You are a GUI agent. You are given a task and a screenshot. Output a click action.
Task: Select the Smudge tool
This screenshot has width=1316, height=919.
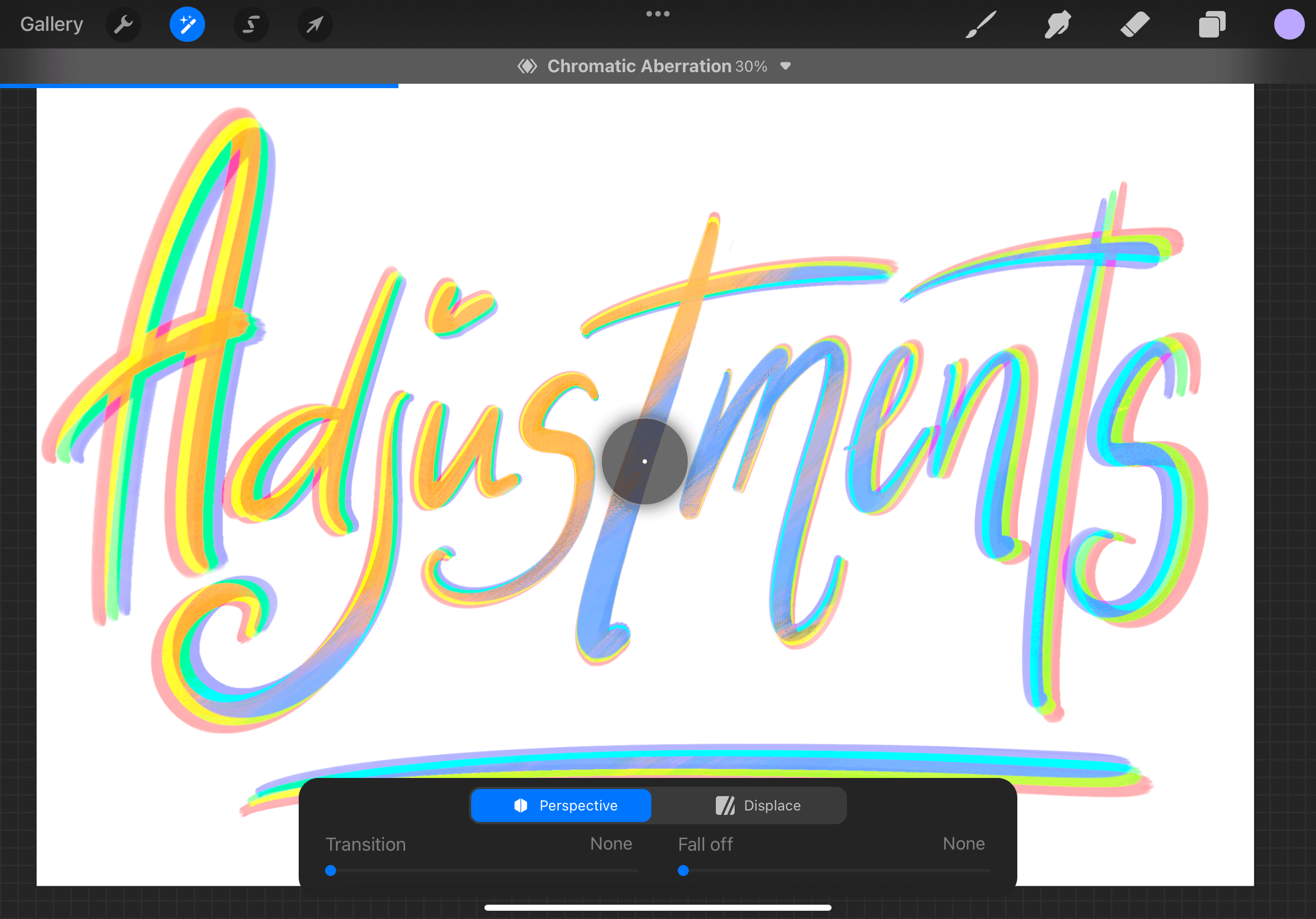coord(1058,25)
